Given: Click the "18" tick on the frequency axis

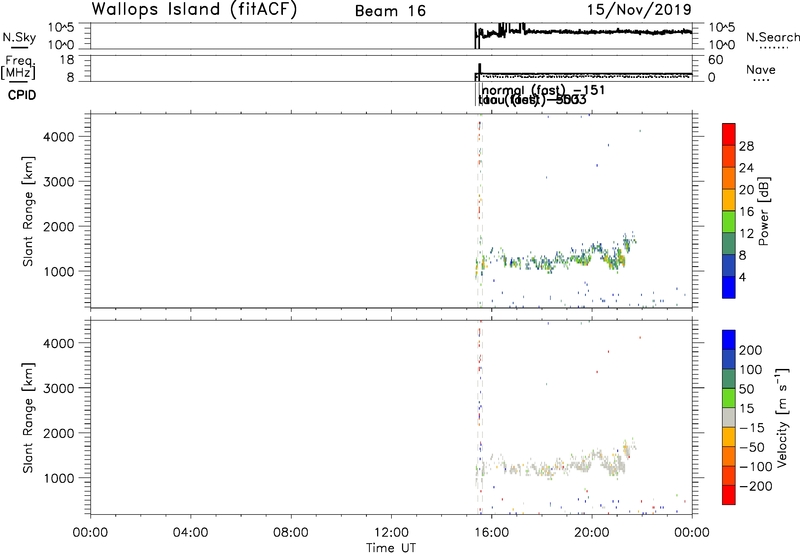Looking at the screenshot, I should [x=67, y=60].
